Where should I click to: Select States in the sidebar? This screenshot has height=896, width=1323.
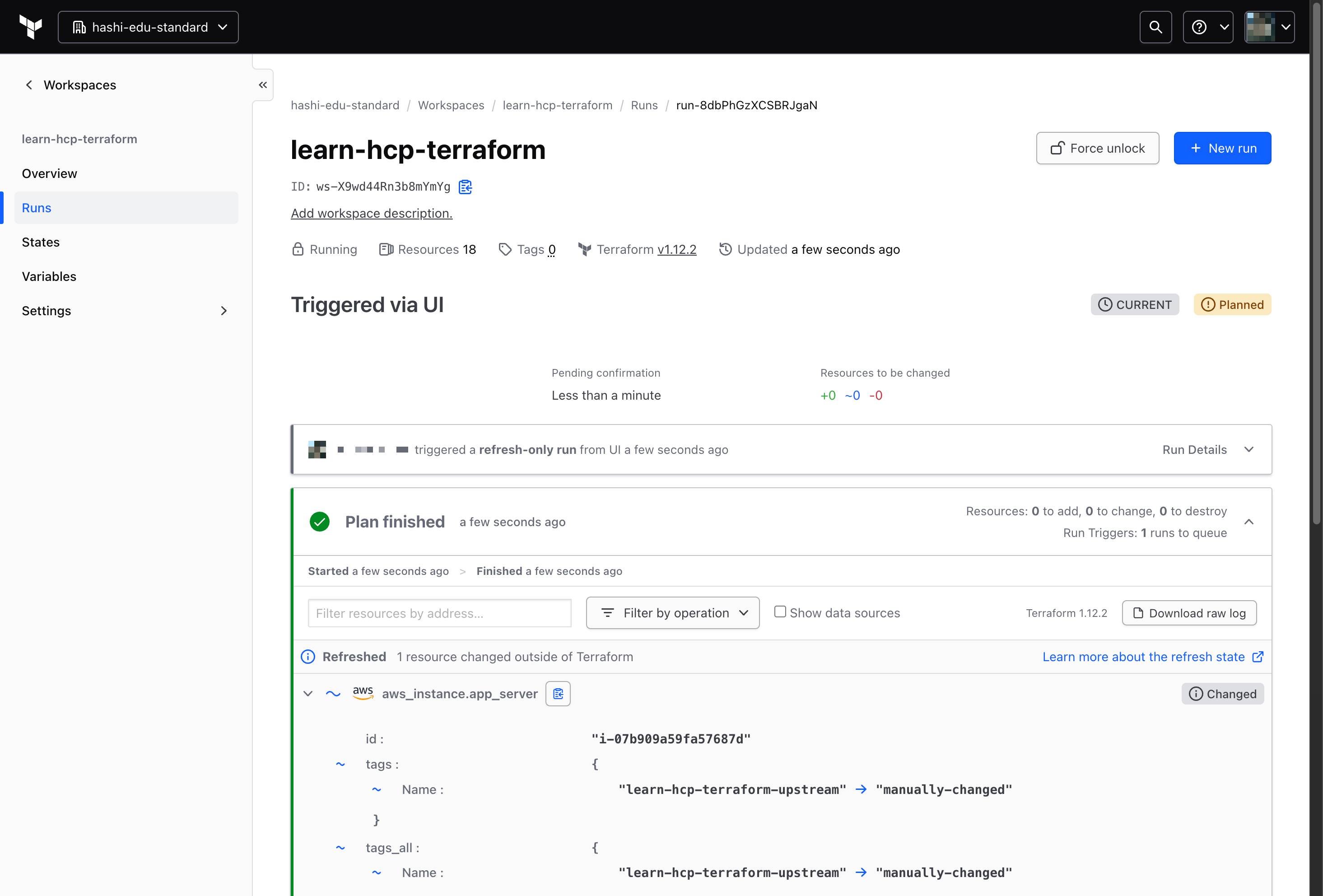(x=41, y=241)
